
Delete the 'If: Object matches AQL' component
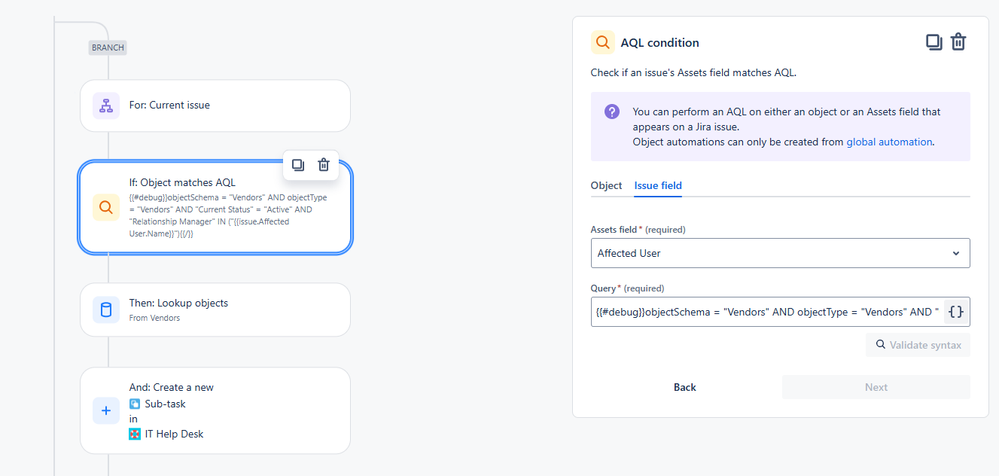click(x=324, y=165)
